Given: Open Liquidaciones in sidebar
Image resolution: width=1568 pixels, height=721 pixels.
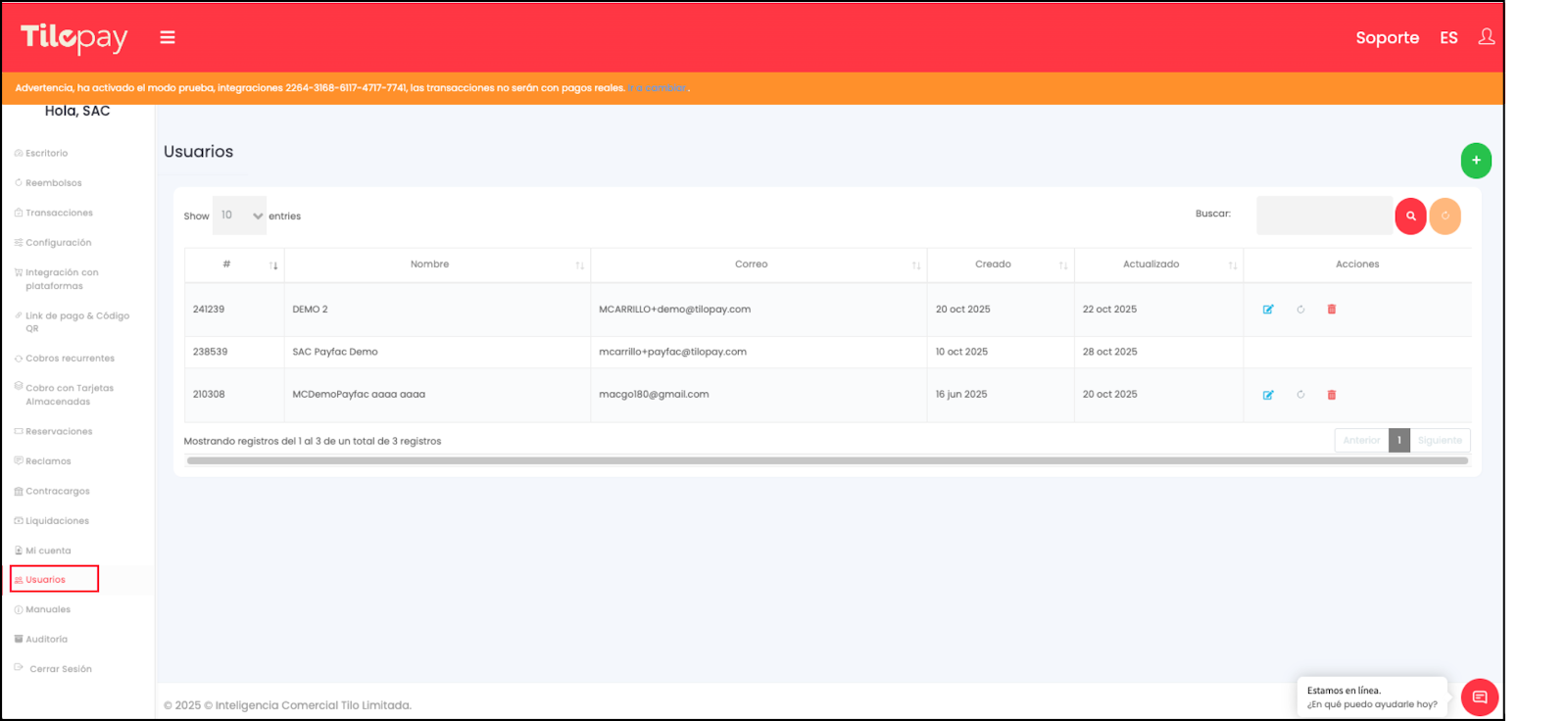Looking at the screenshot, I should coord(52,521).
